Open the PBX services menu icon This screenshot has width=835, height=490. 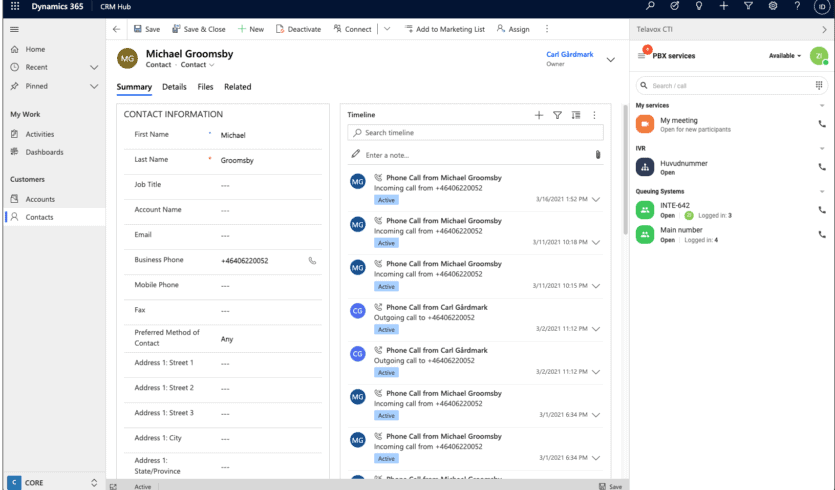642,55
